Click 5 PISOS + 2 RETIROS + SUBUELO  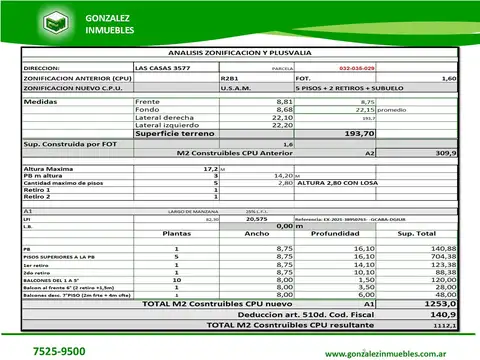point(349,88)
